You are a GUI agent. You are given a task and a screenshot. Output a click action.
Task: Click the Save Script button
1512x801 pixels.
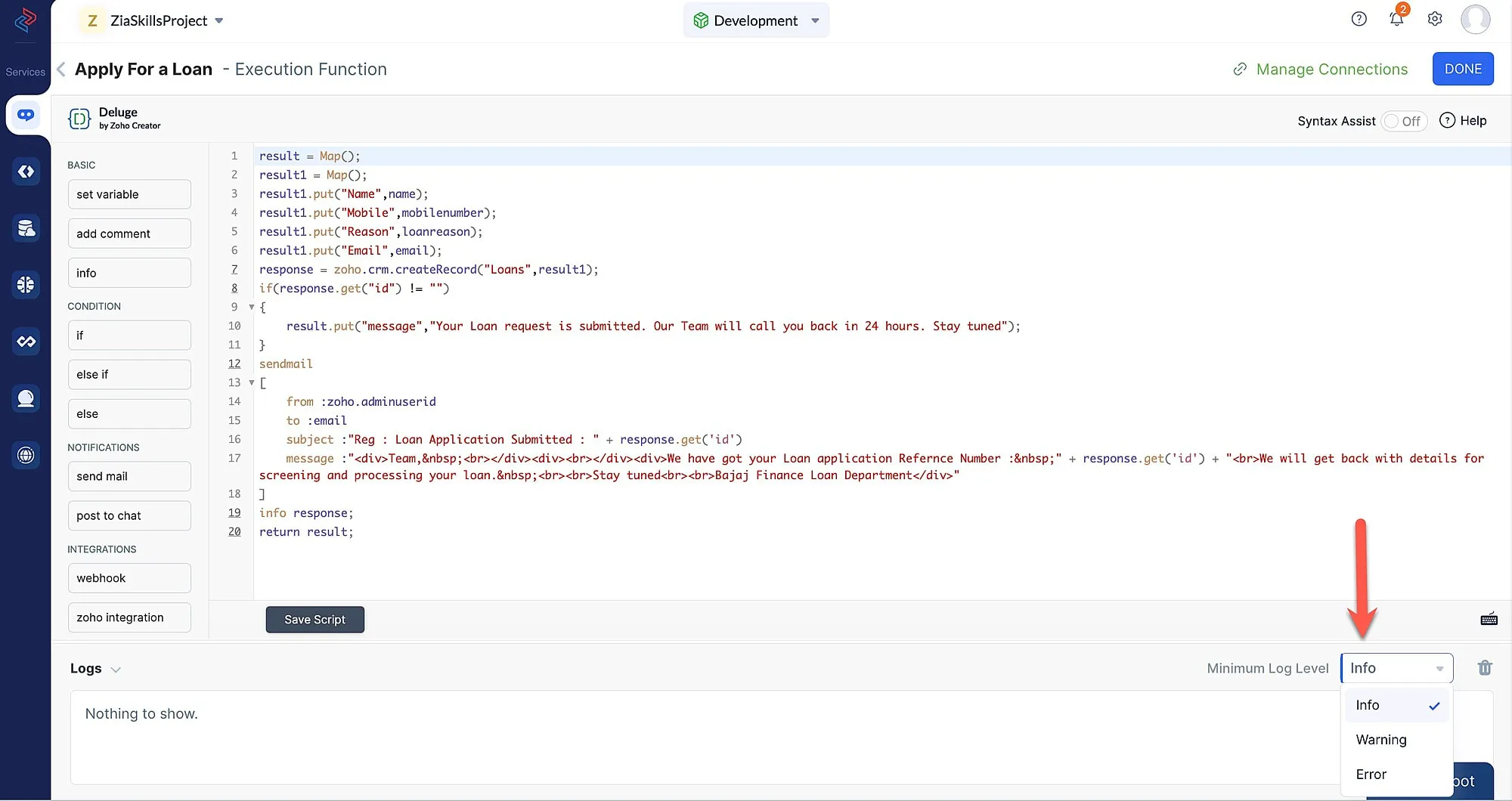pos(314,620)
